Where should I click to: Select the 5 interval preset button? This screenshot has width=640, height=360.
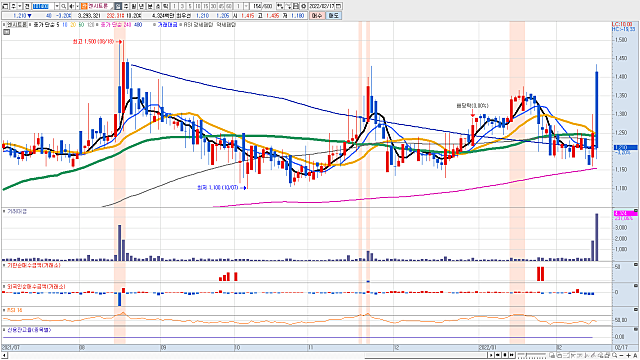[190, 6]
